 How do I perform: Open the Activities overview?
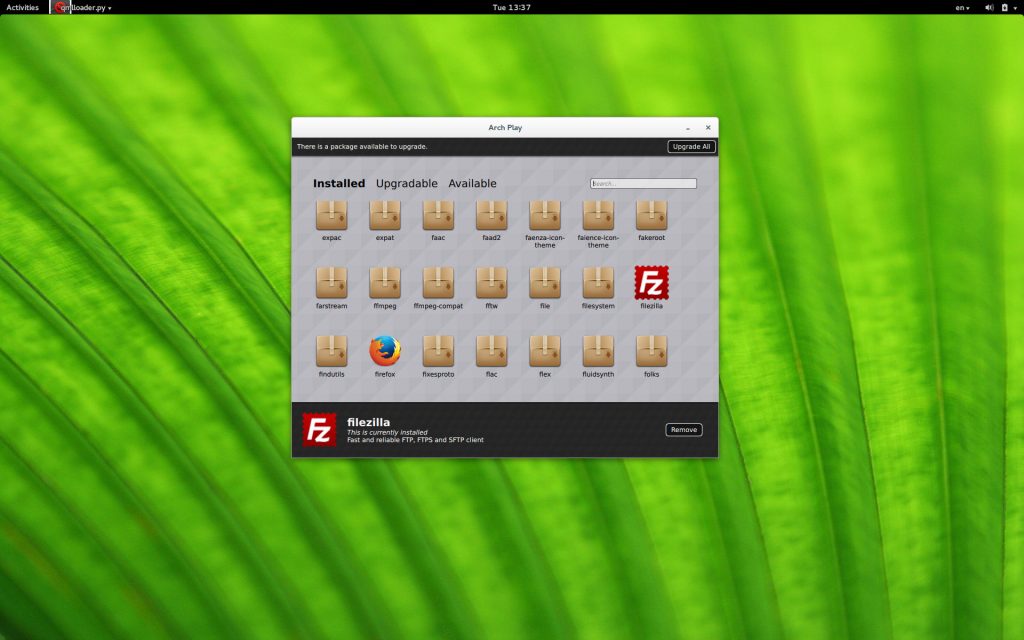(x=22, y=7)
